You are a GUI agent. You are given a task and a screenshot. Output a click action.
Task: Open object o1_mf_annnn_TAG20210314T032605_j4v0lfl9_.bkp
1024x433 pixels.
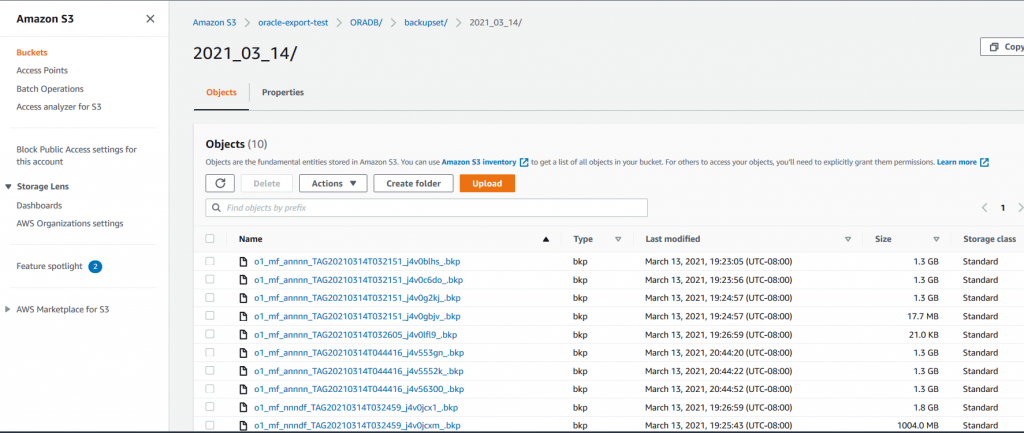pos(356,334)
